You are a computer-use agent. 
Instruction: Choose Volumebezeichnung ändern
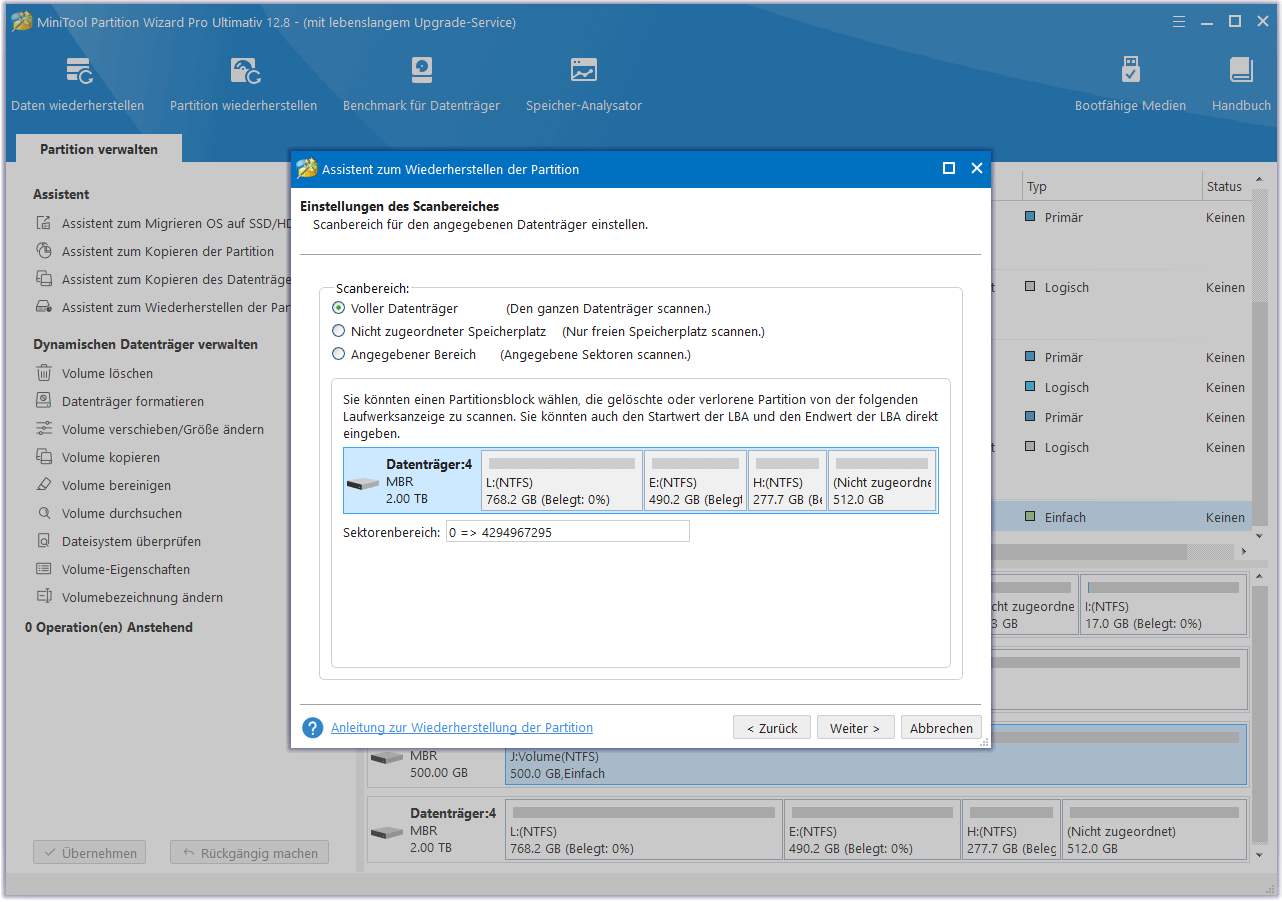click(130, 598)
